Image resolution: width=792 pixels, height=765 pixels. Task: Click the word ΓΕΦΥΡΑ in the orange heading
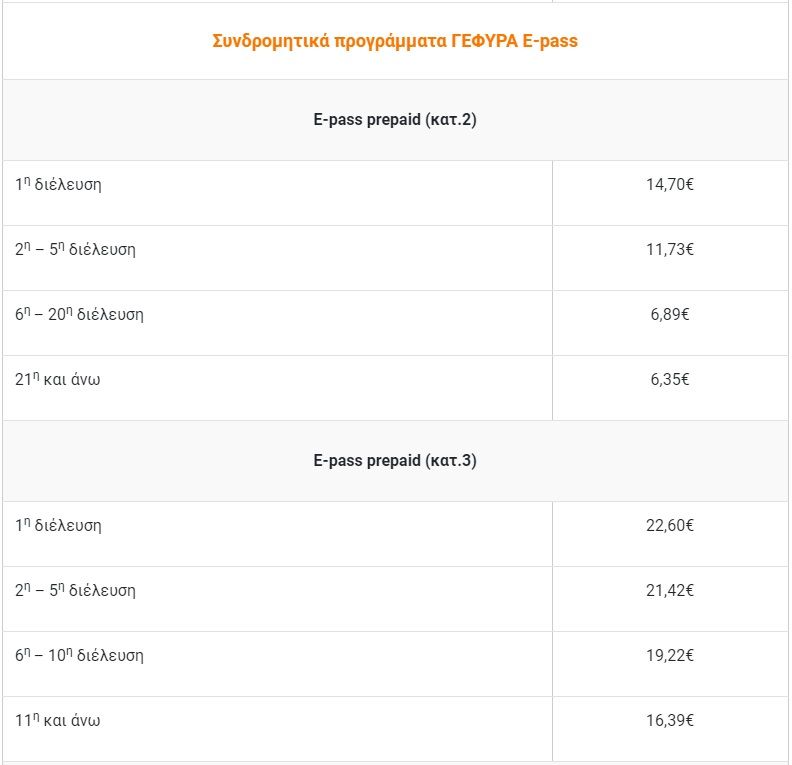(x=485, y=41)
